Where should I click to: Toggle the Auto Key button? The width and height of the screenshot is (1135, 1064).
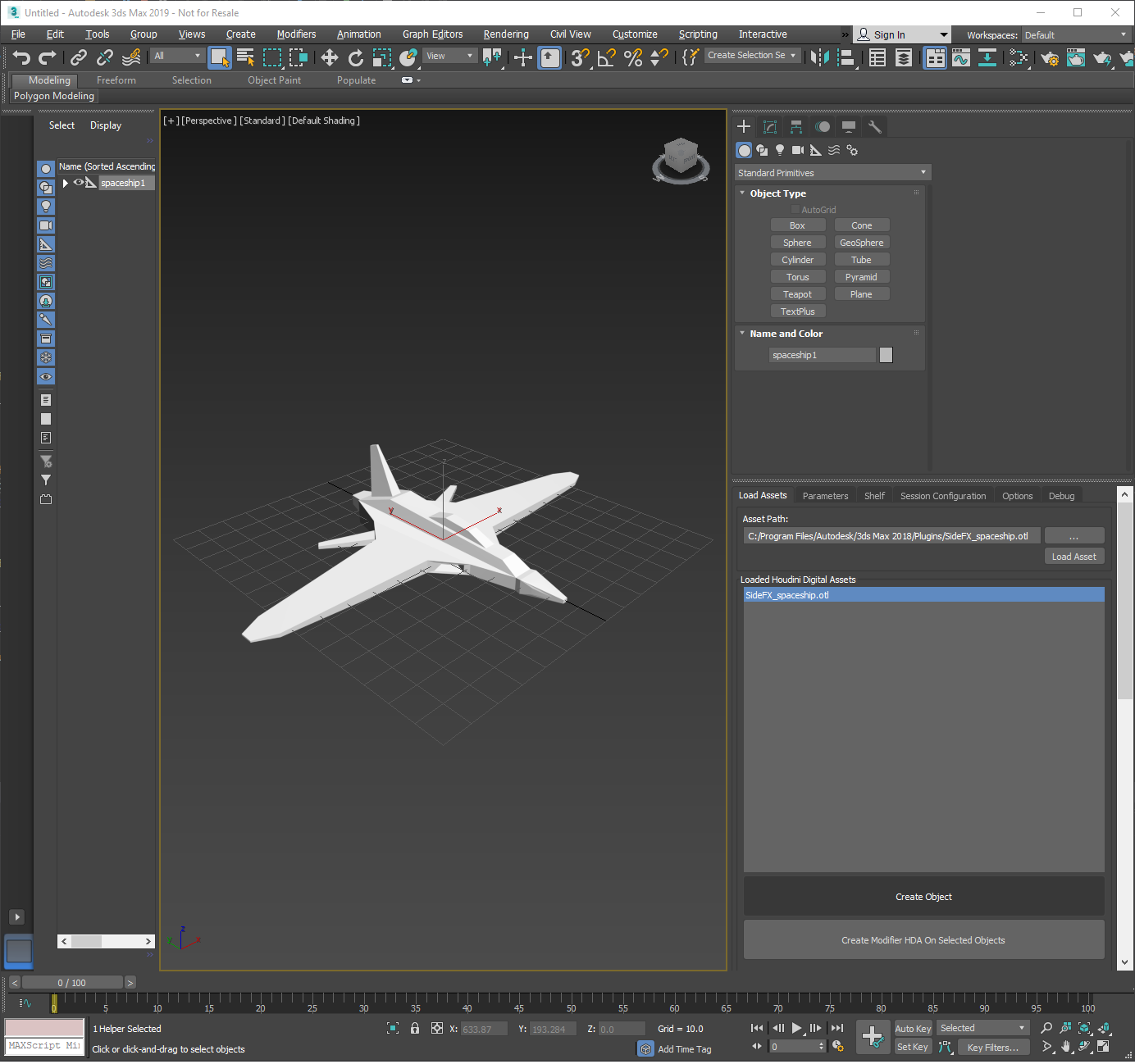click(x=912, y=1028)
